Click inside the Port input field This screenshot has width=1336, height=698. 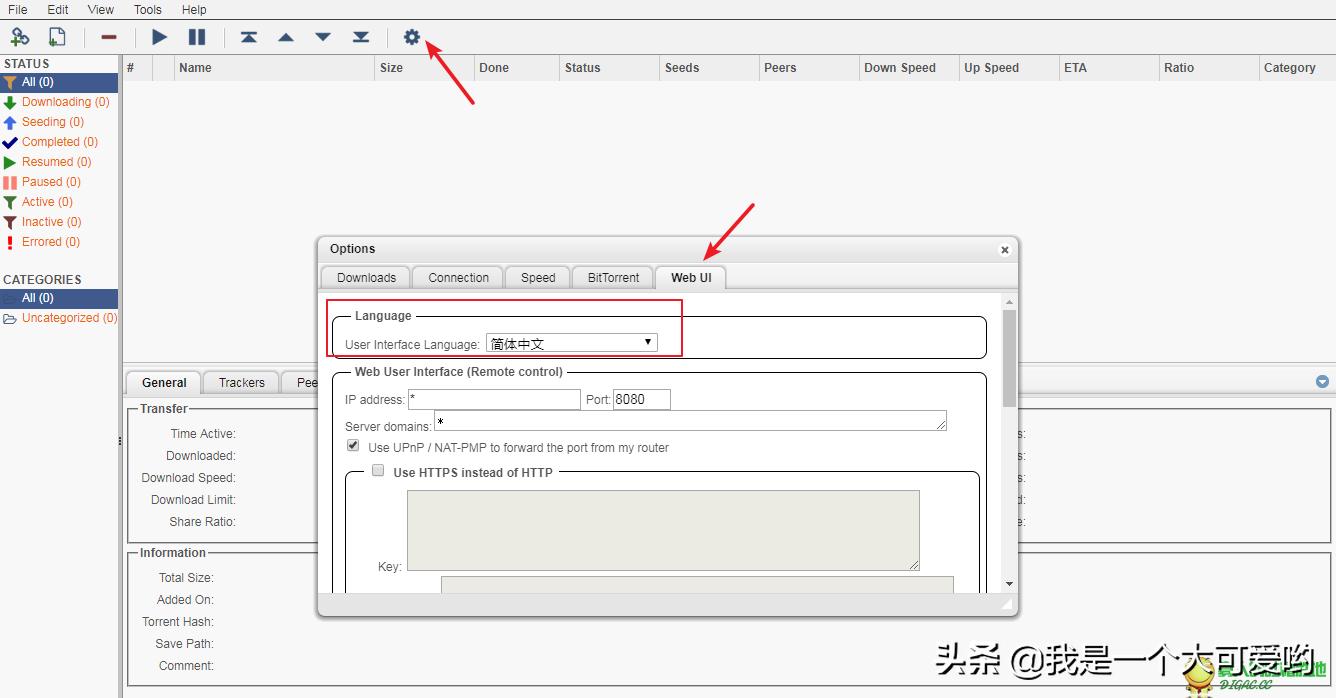pos(640,399)
